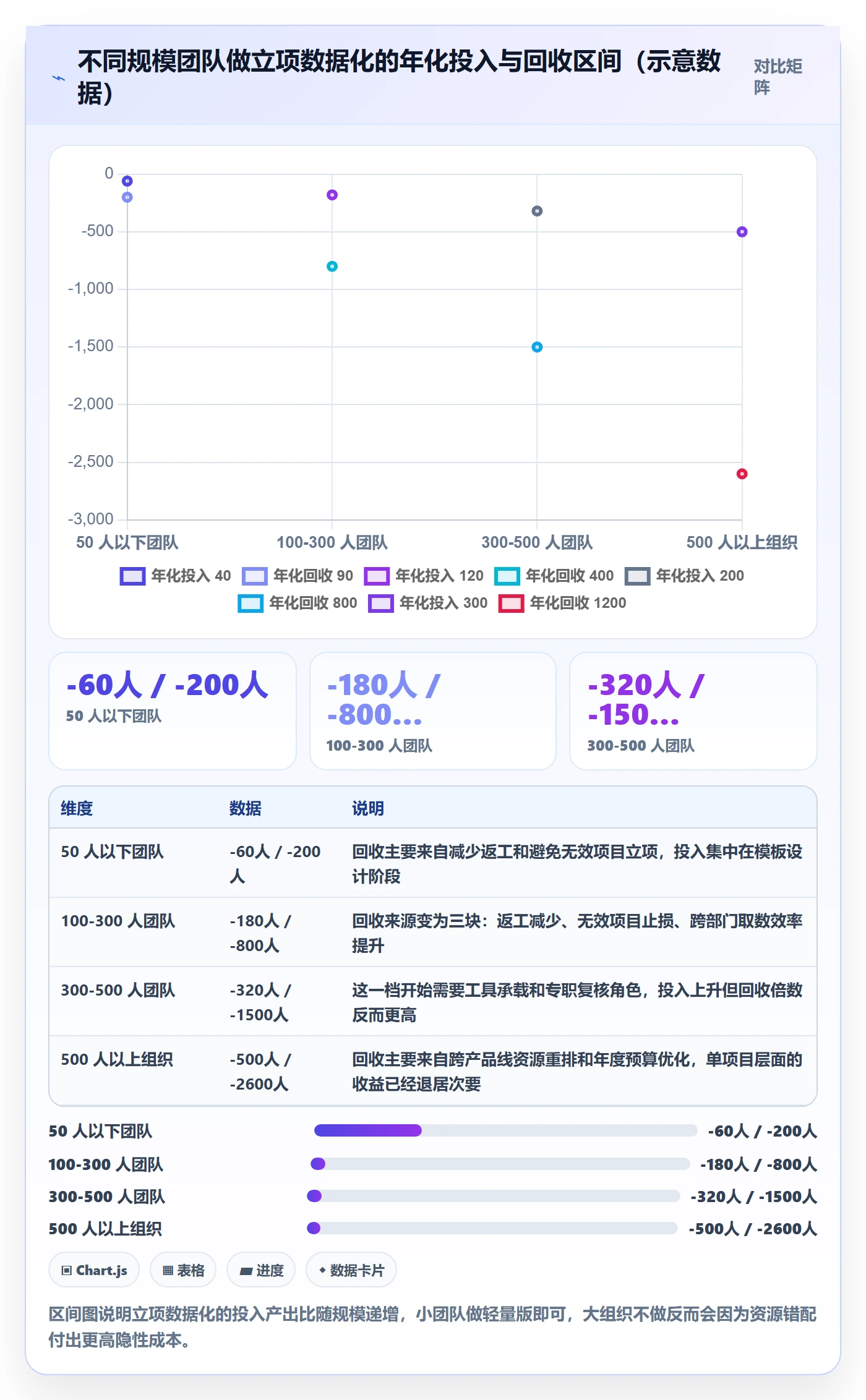
Task: Click the 100-300 人团队 progress bar
Action: (500, 1164)
